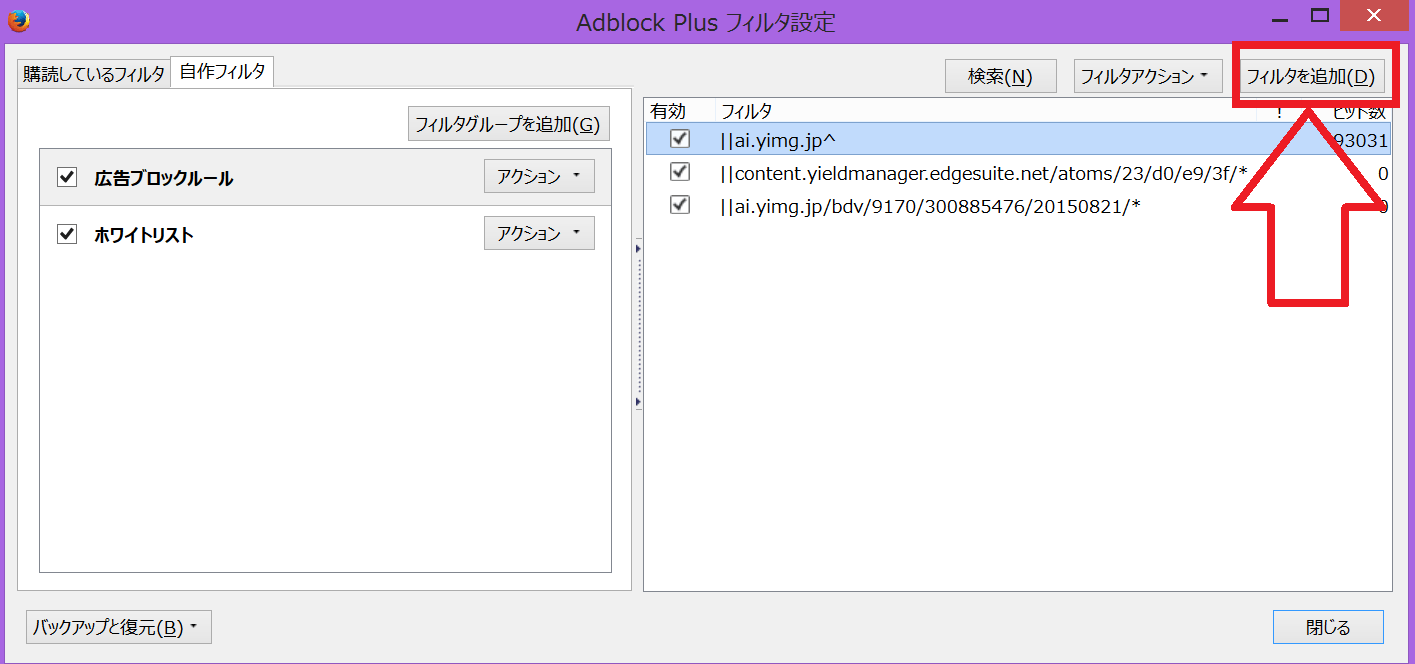Viewport: 1415px width, 664px height.
Task: Click the ! column header
Action: coord(1279,111)
